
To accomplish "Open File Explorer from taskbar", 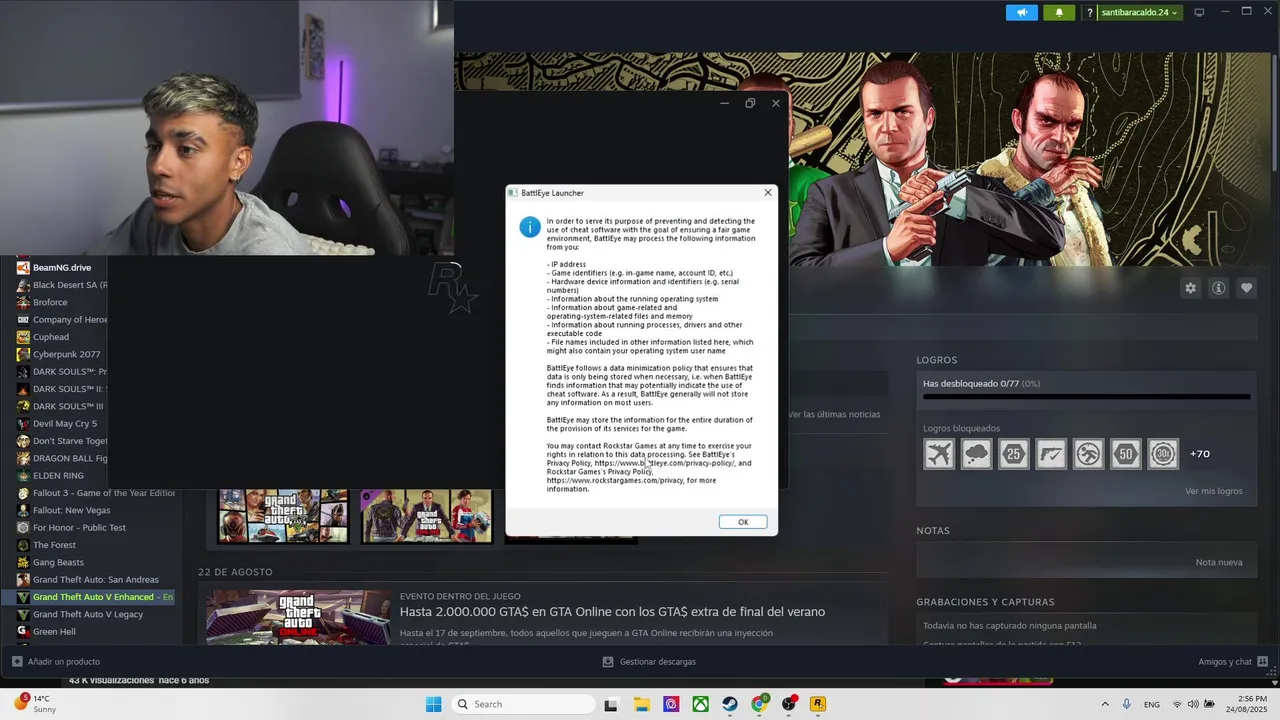I will 641,704.
